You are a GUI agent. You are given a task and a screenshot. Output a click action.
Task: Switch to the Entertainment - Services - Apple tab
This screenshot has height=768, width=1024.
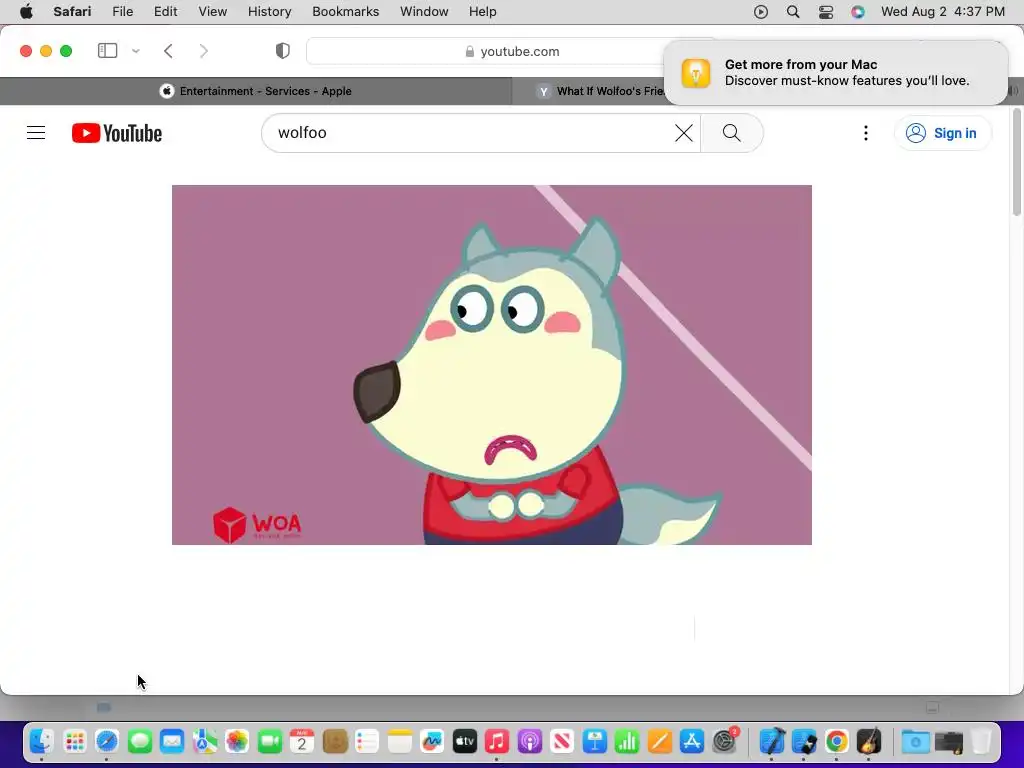(256, 91)
